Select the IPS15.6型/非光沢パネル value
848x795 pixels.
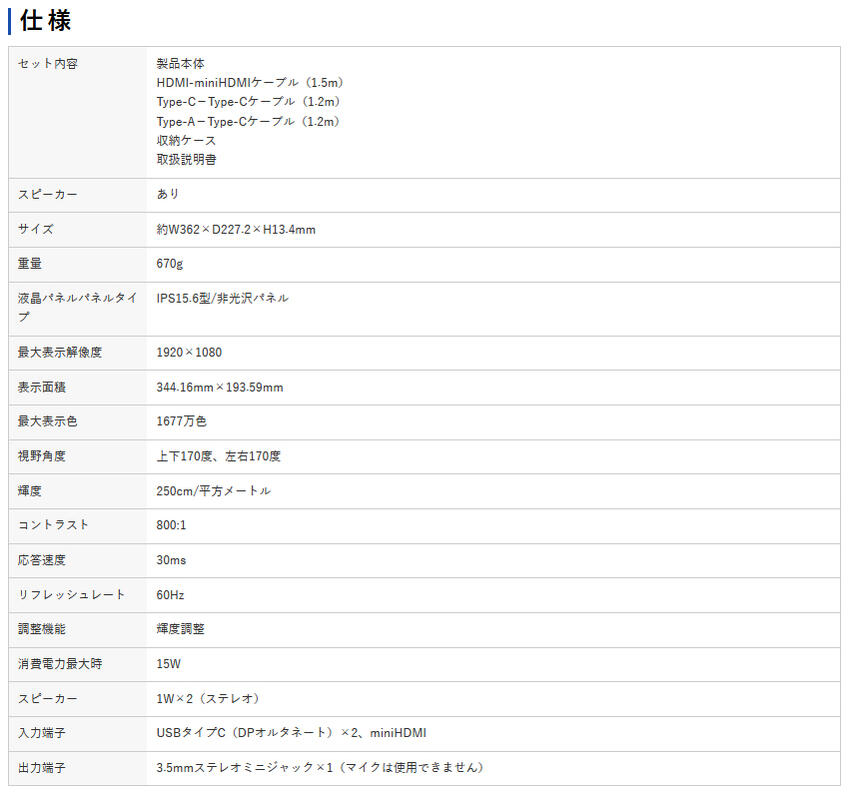222,298
